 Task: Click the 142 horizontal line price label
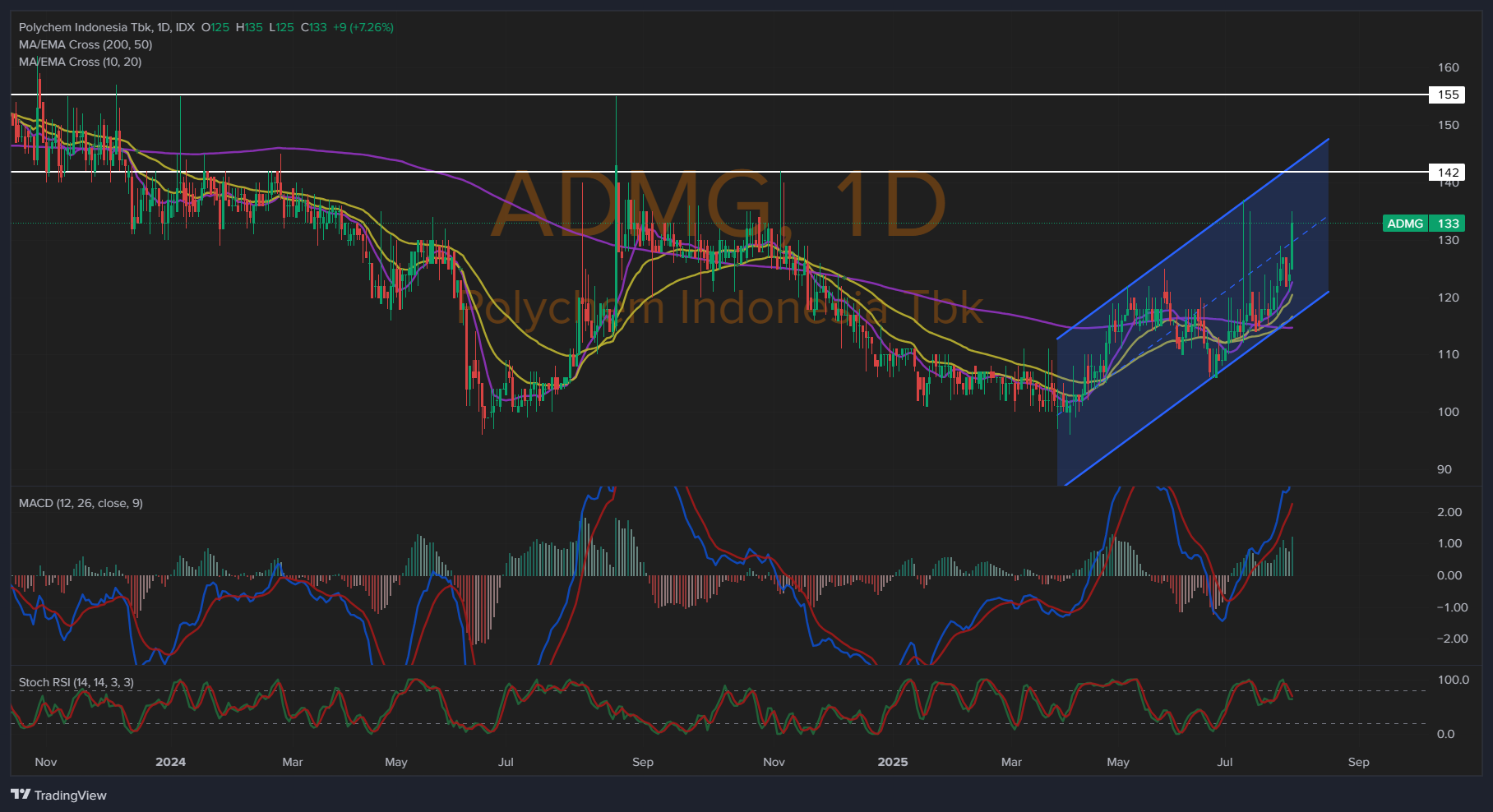point(1448,172)
